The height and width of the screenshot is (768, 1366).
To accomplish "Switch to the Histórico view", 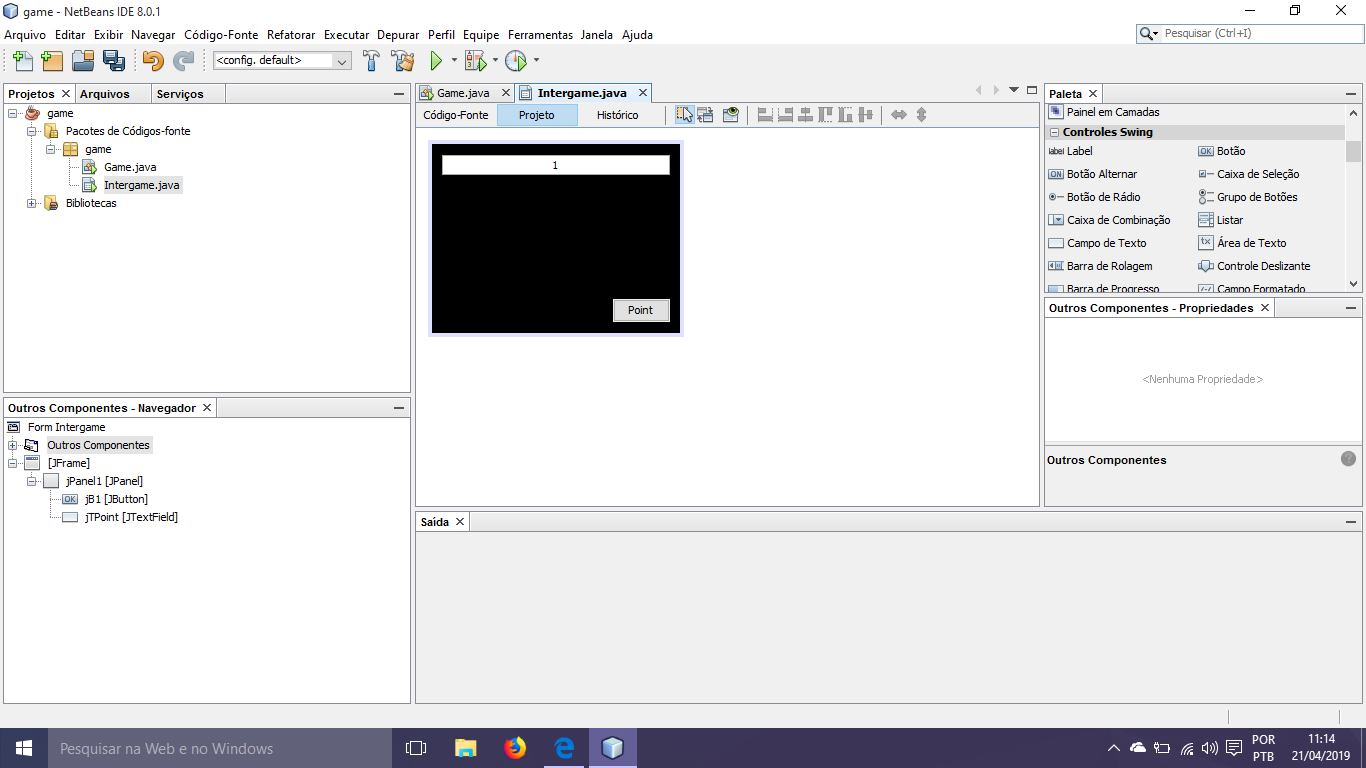I will point(617,115).
